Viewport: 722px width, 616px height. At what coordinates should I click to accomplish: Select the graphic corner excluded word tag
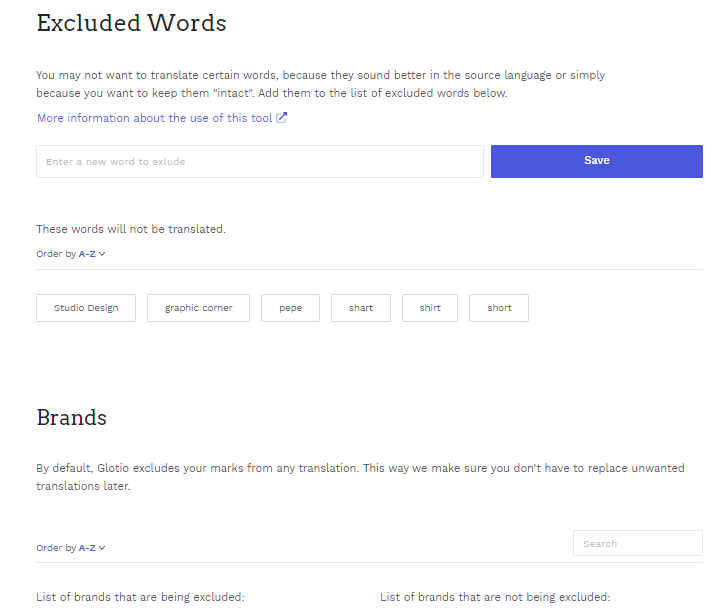point(198,308)
